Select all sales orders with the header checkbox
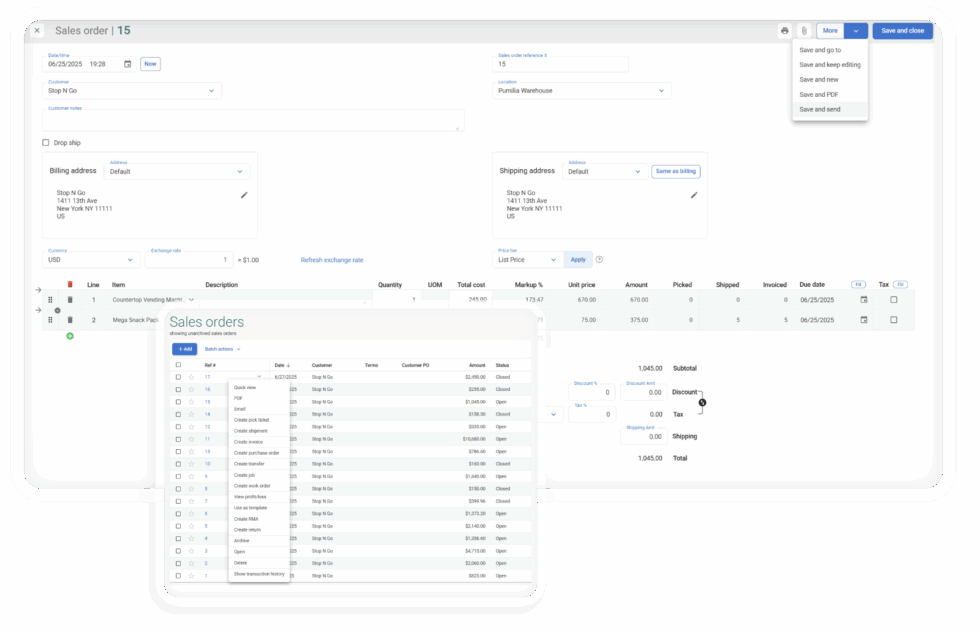Screen dimensions: 980x633 [x=178, y=365]
